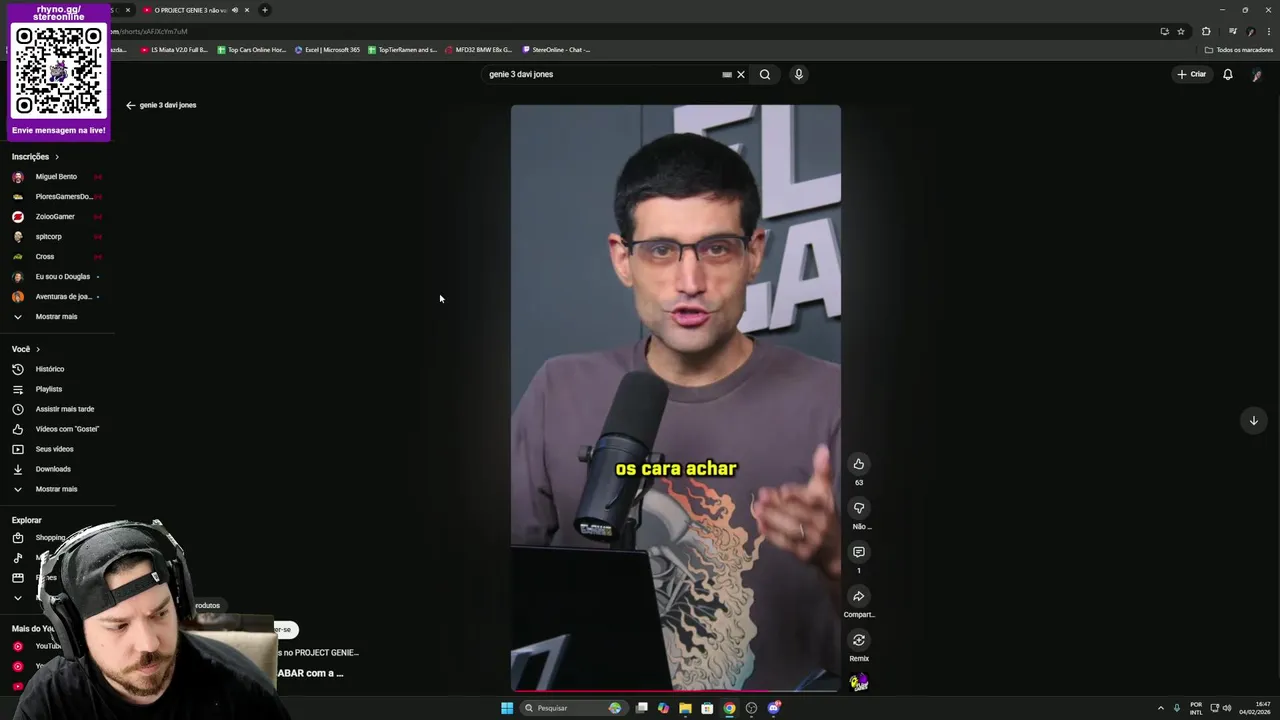
Task: Start voice search with the microphone
Action: pos(798,74)
